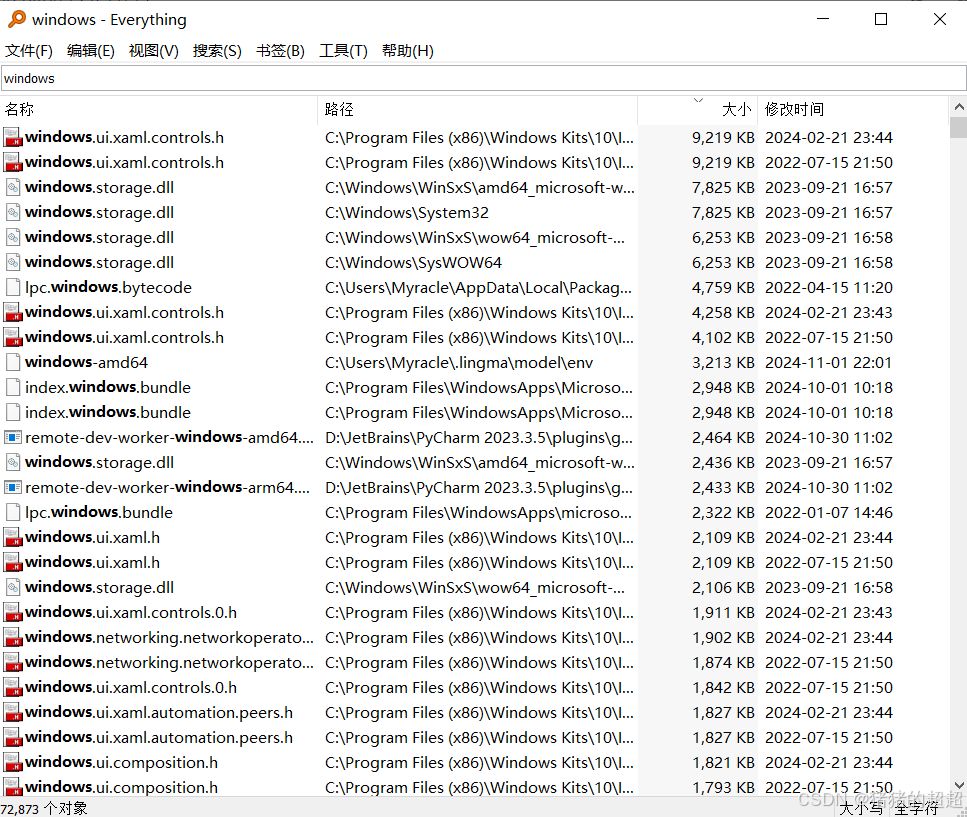967x817 pixels.
Task: Click the size value '4,759 KB'
Action: tap(723, 288)
